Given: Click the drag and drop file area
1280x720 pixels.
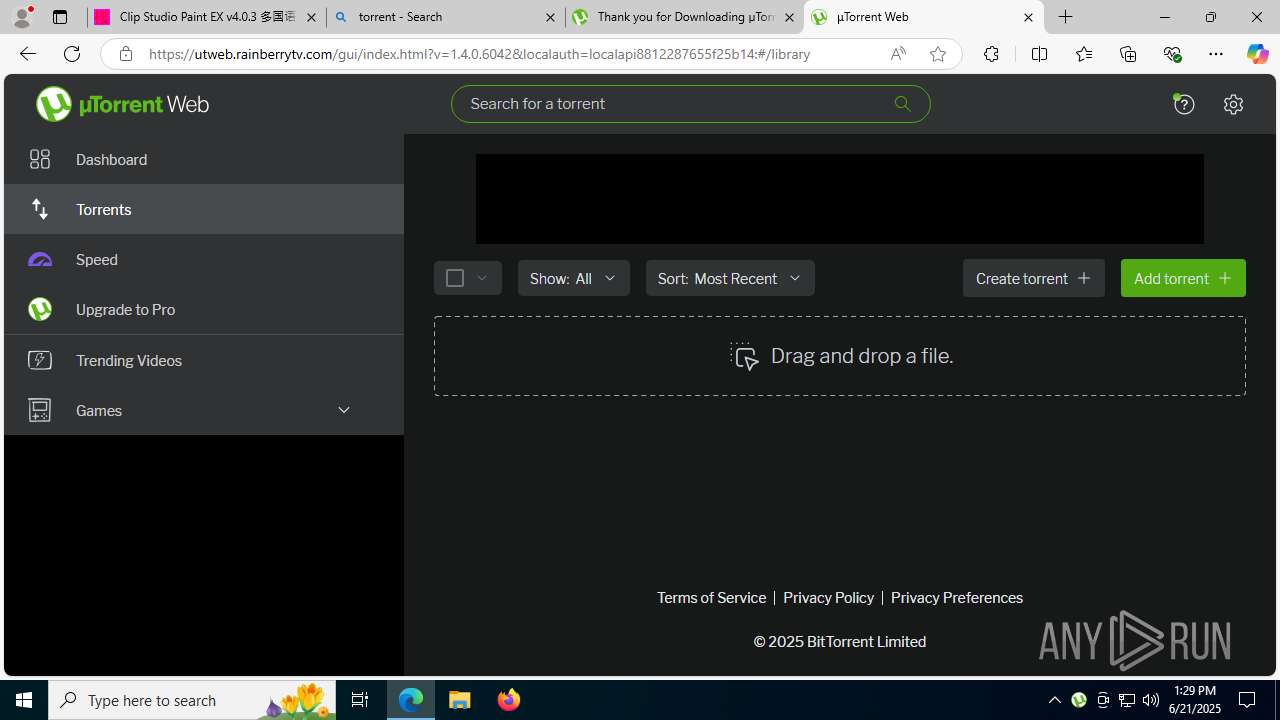Looking at the screenshot, I should click(840, 356).
